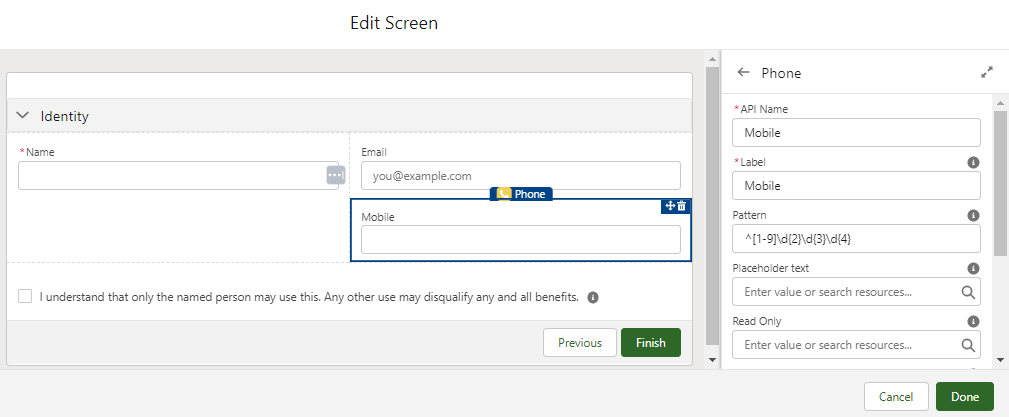The height and width of the screenshot is (417, 1009).
Task: Click the Label info icon
Action: (973, 162)
